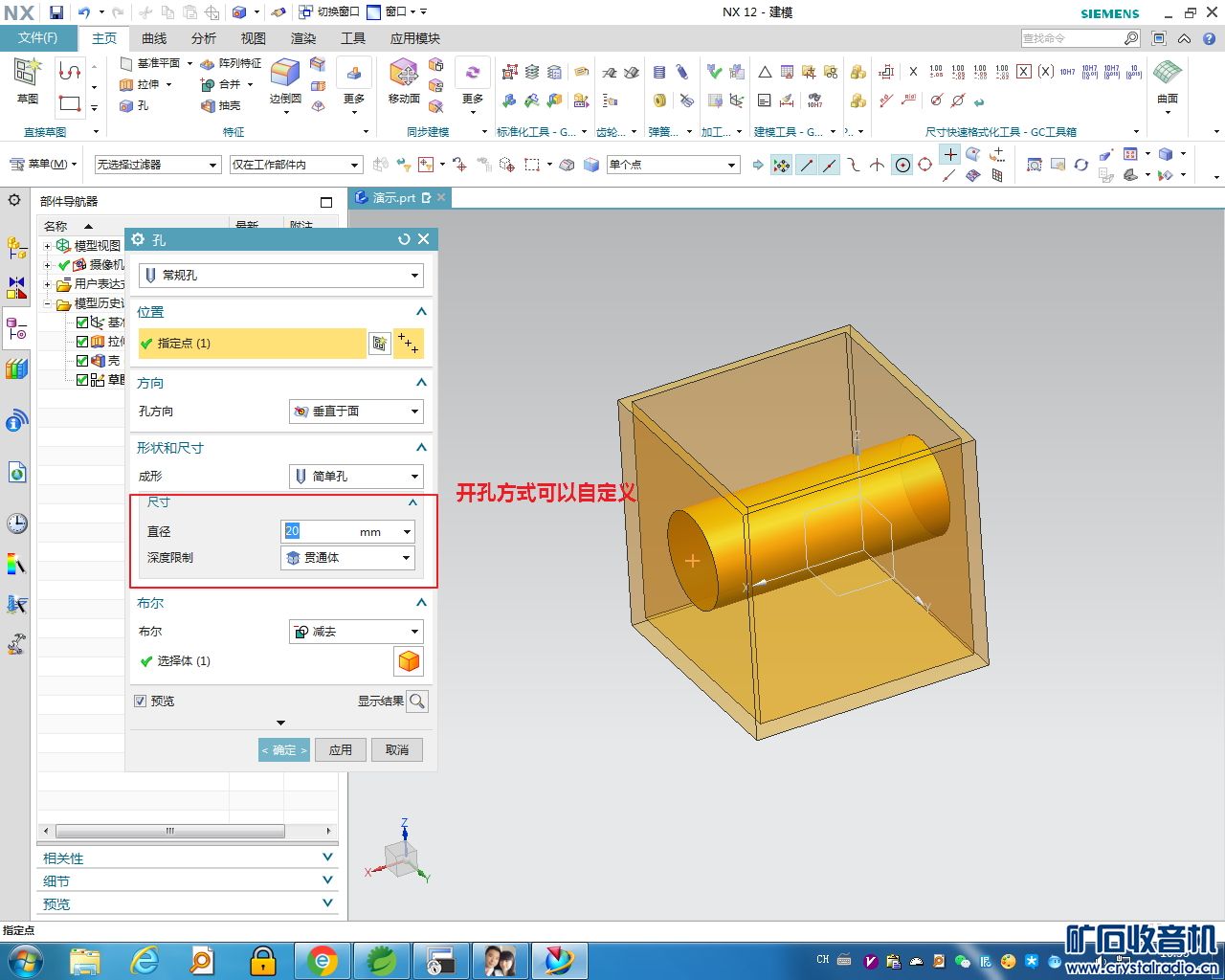The image size is (1225, 980).
Task: Toggle the 草图 feature checkbox in model history
Action: coord(82,380)
